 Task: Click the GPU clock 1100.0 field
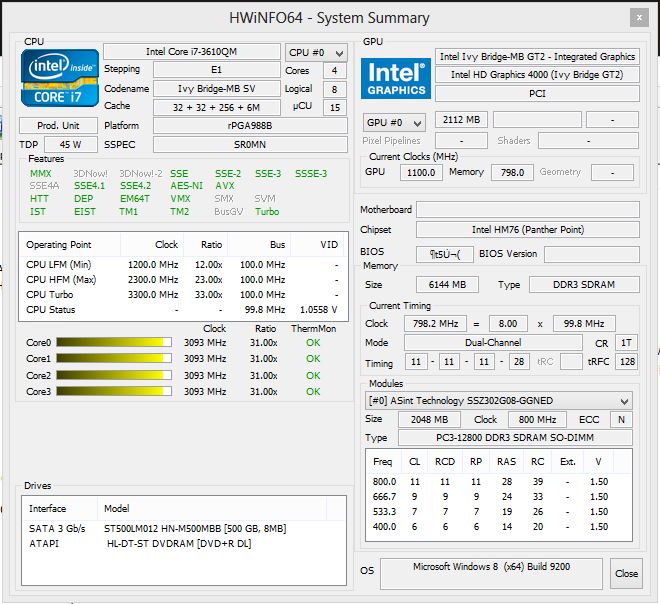(x=421, y=172)
